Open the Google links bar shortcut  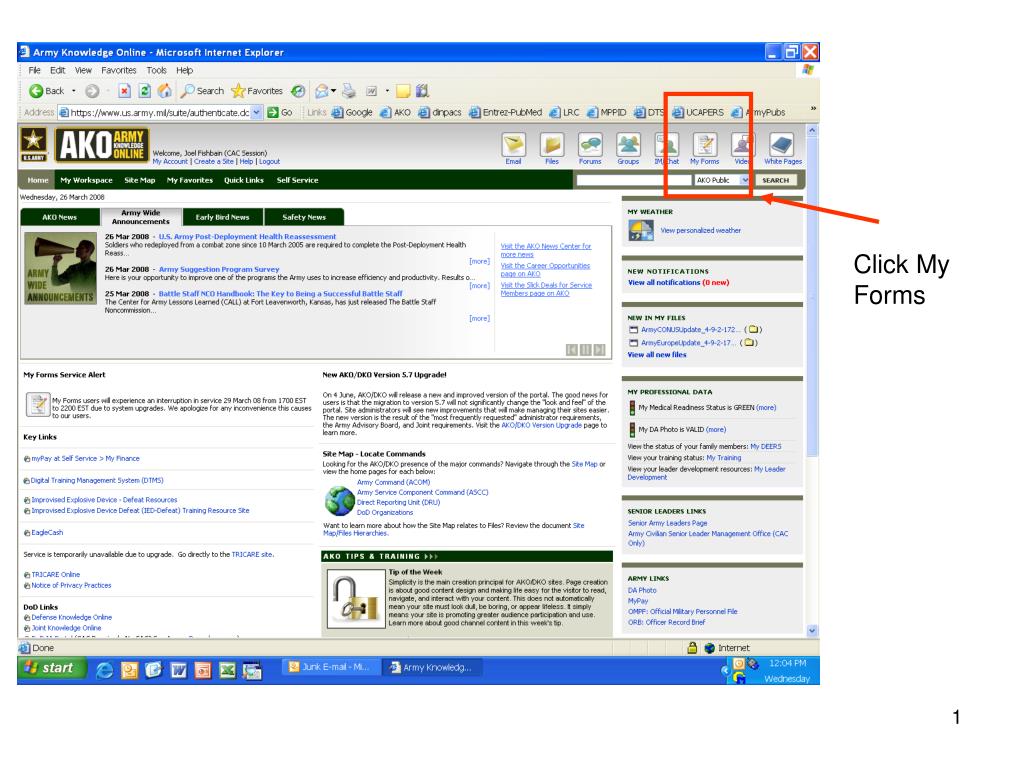click(352, 112)
